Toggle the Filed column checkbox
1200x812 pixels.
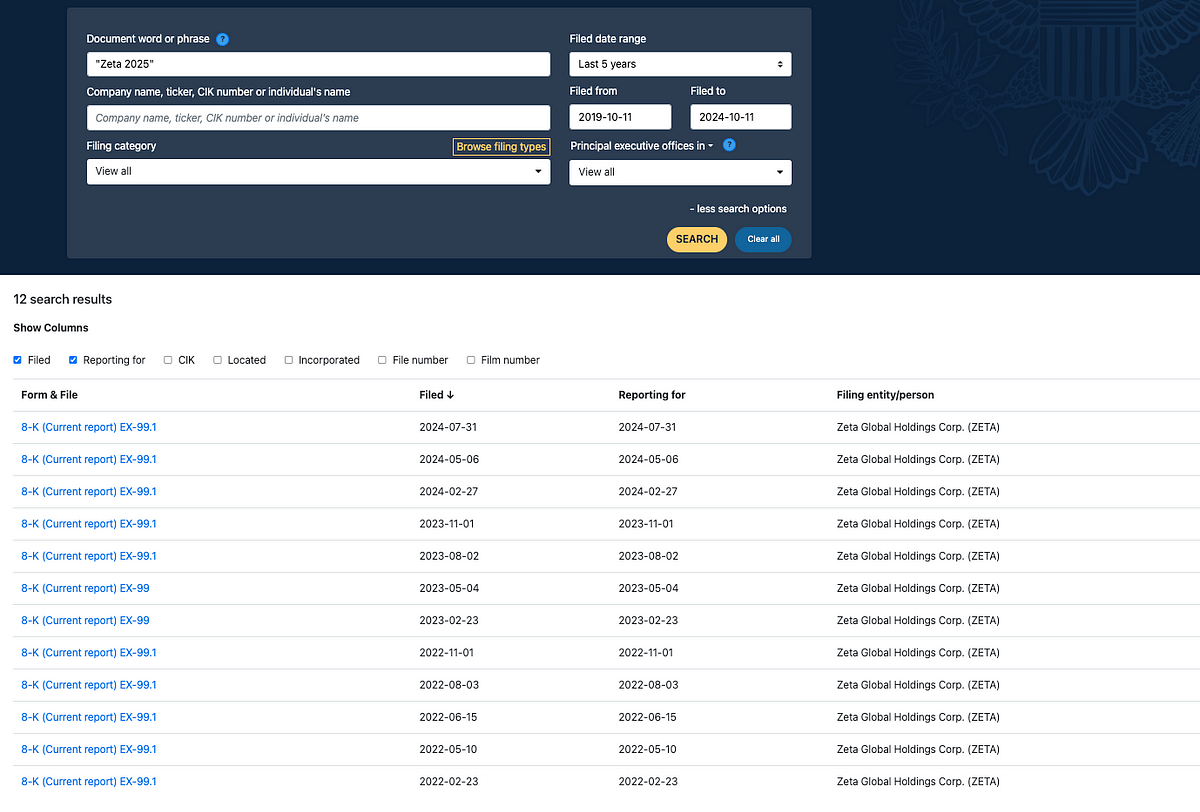coord(17,360)
